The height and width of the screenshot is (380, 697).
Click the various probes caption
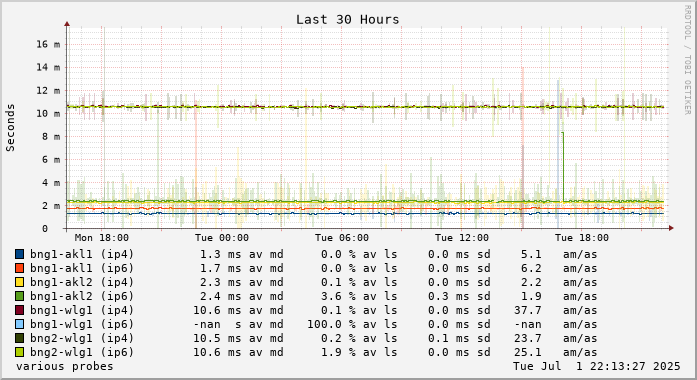pyautogui.click(x=65, y=366)
